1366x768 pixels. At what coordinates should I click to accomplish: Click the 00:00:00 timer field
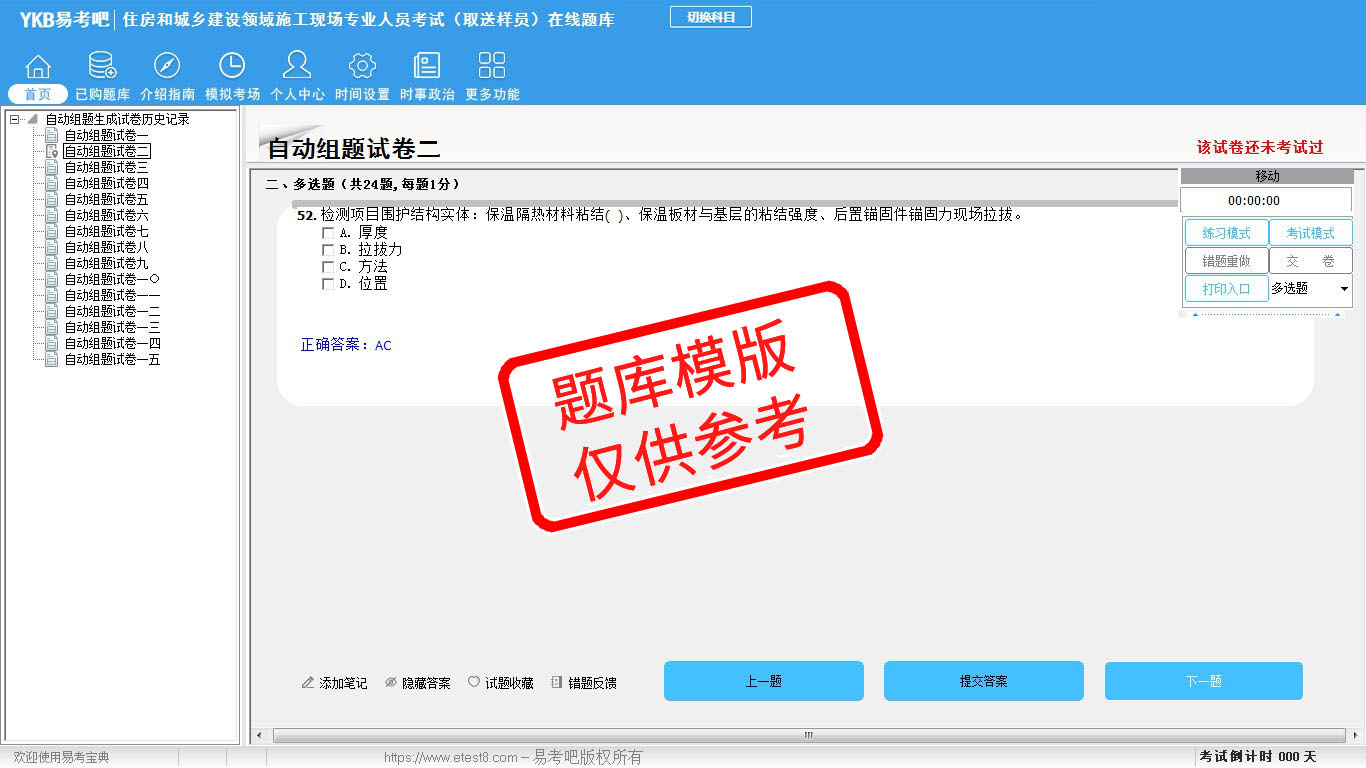1266,200
